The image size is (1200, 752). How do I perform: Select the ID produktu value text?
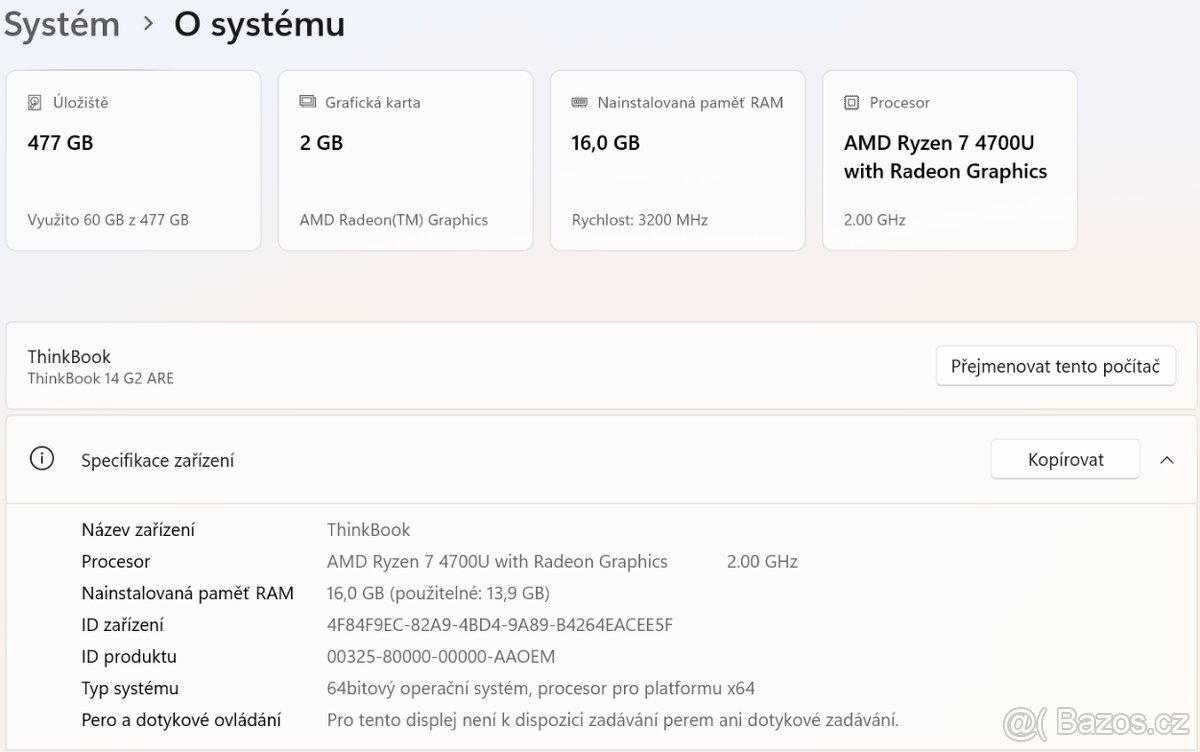point(441,657)
